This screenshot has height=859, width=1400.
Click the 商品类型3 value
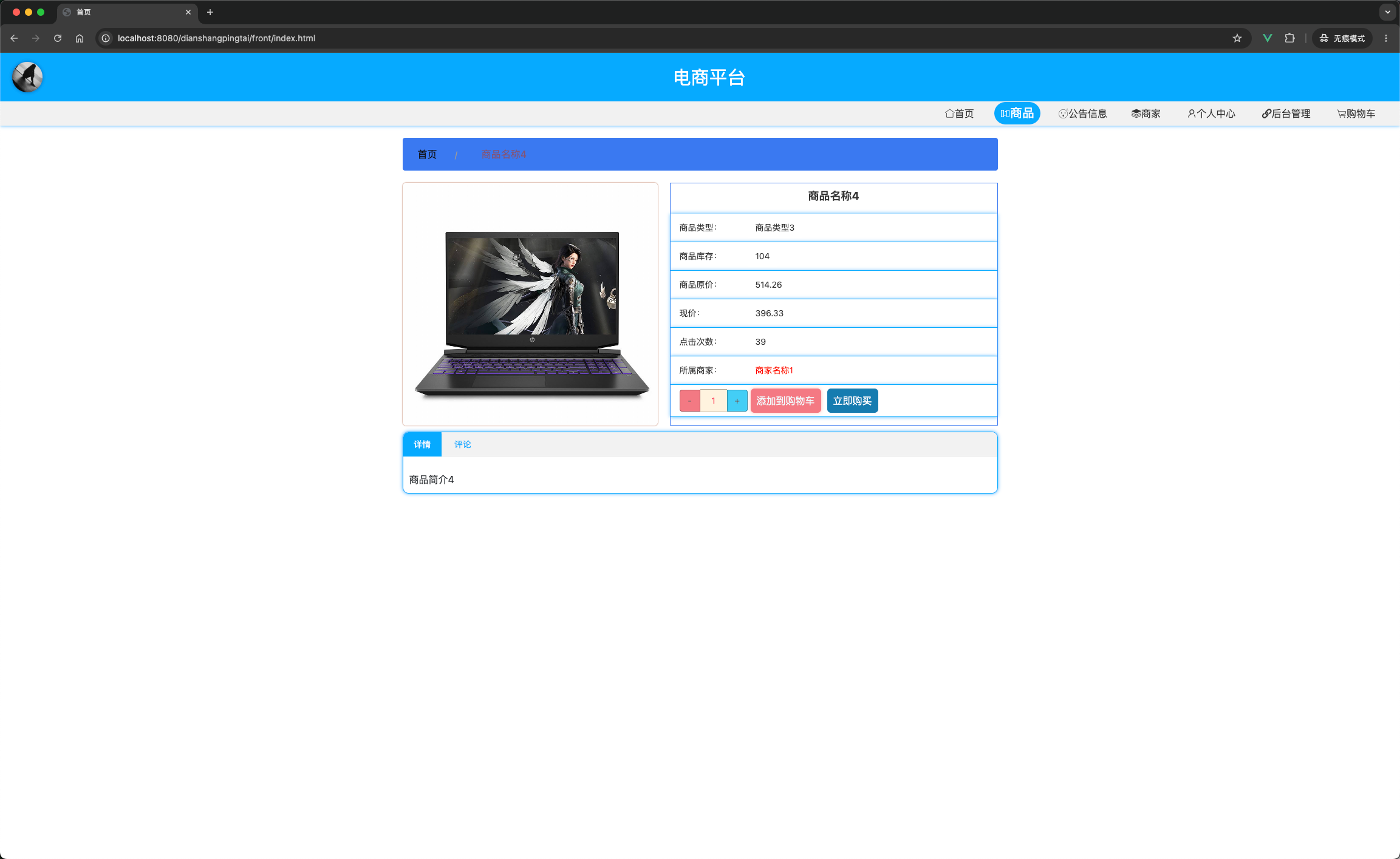coord(774,228)
